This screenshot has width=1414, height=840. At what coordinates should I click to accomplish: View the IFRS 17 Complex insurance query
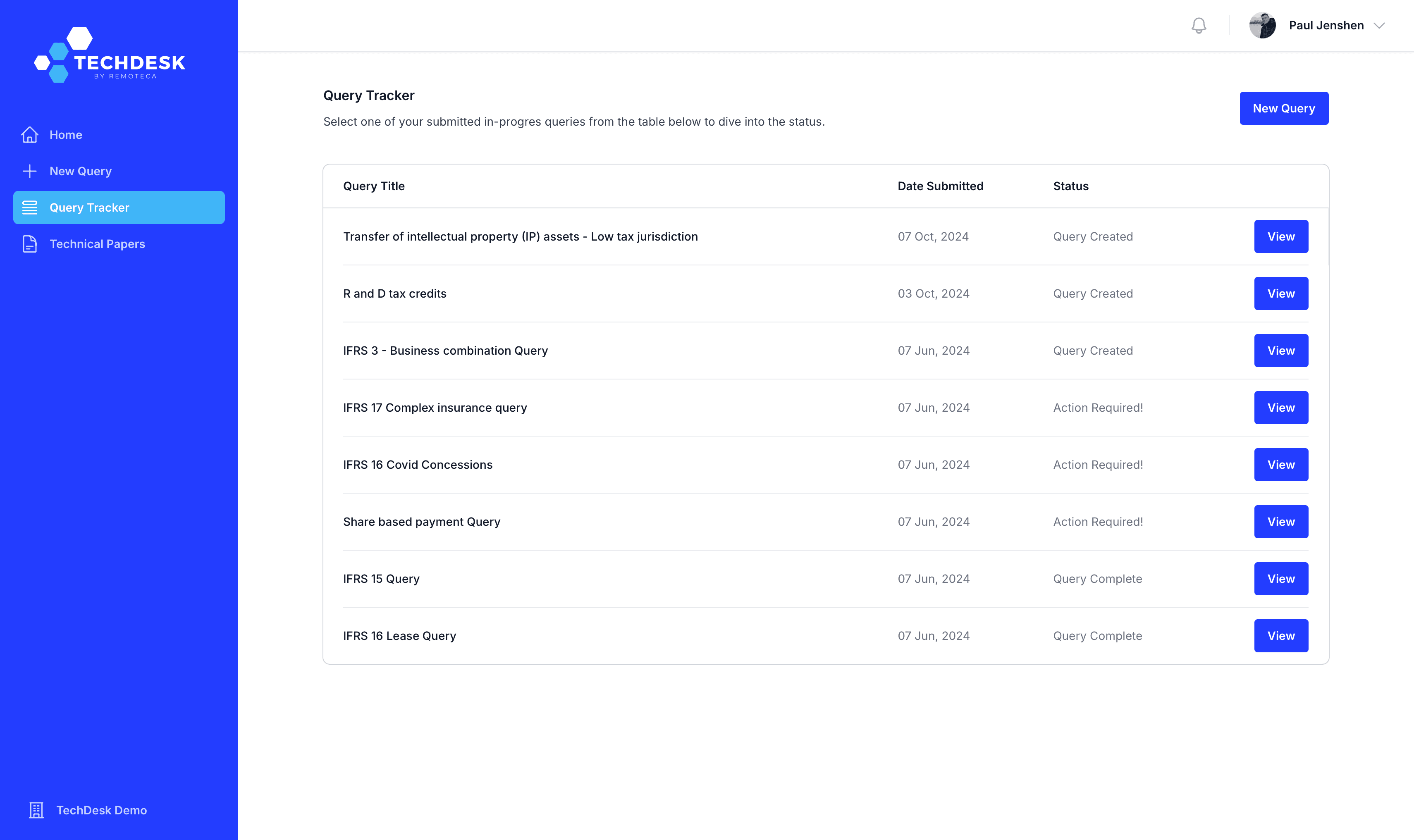[1280, 408]
